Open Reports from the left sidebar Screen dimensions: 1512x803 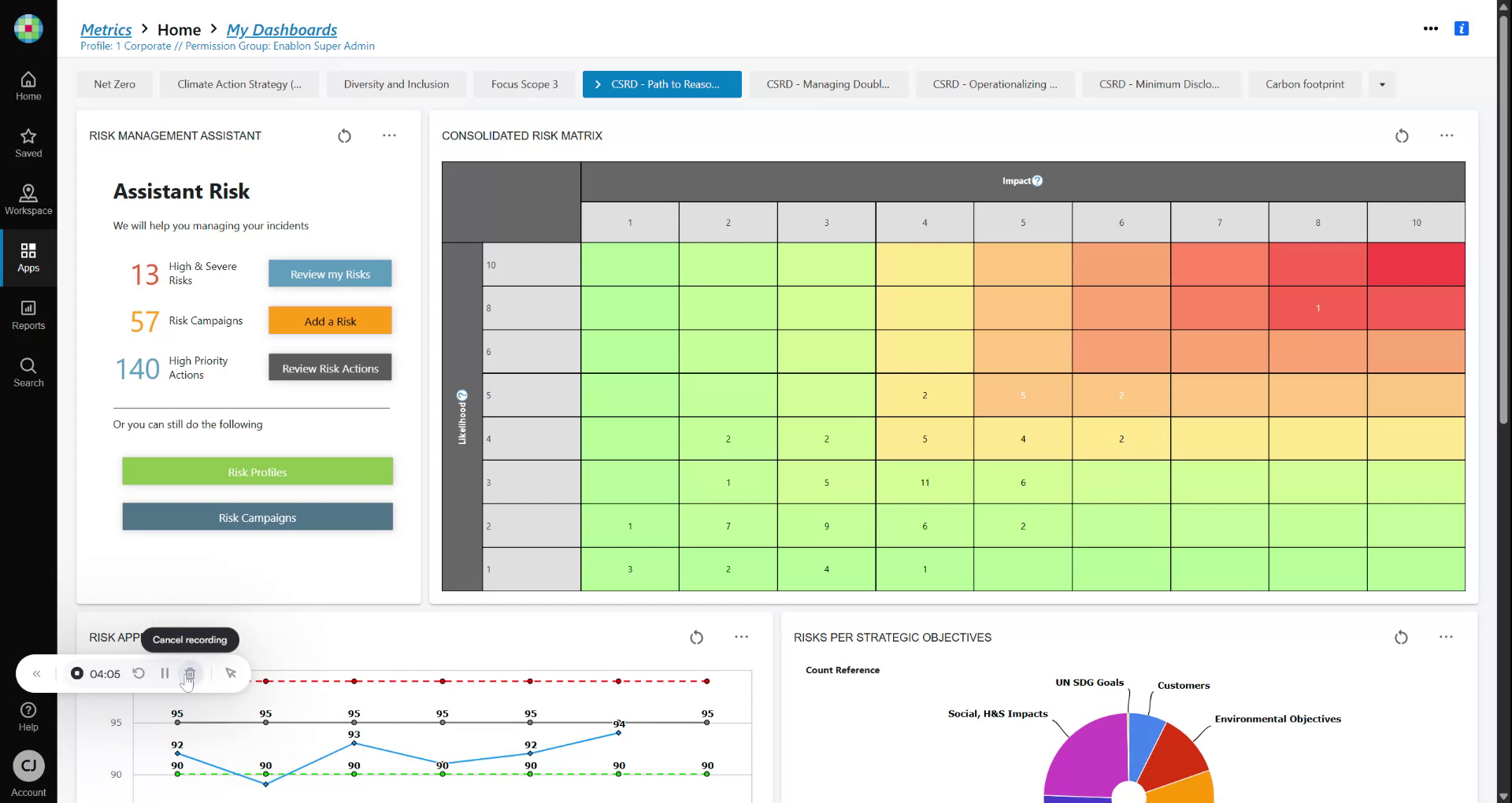28,314
